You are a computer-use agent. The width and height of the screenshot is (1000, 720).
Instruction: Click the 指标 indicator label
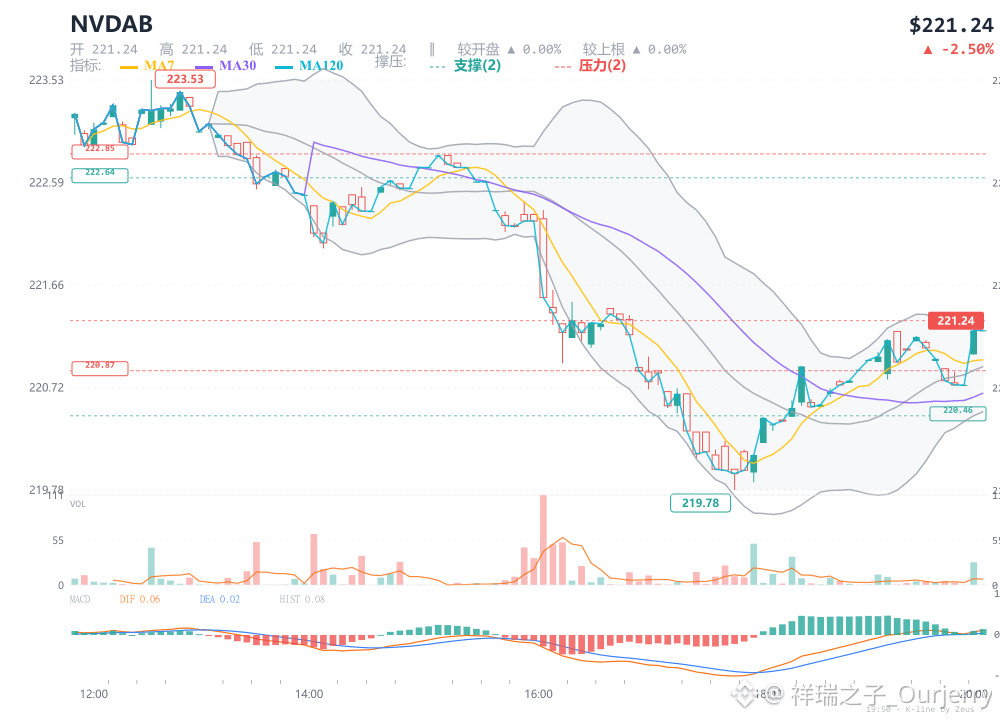(85, 65)
